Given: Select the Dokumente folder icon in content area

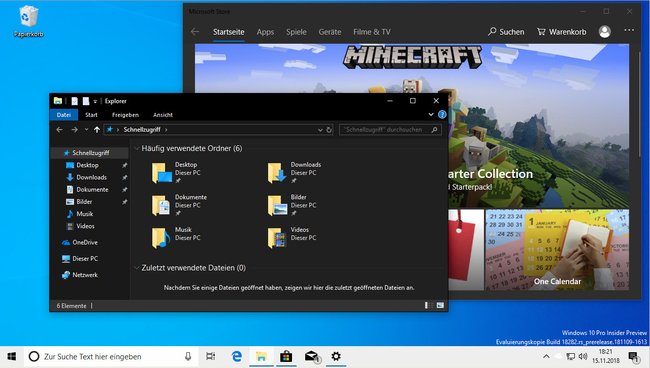Looking at the screenshot, I should point(161,205).
